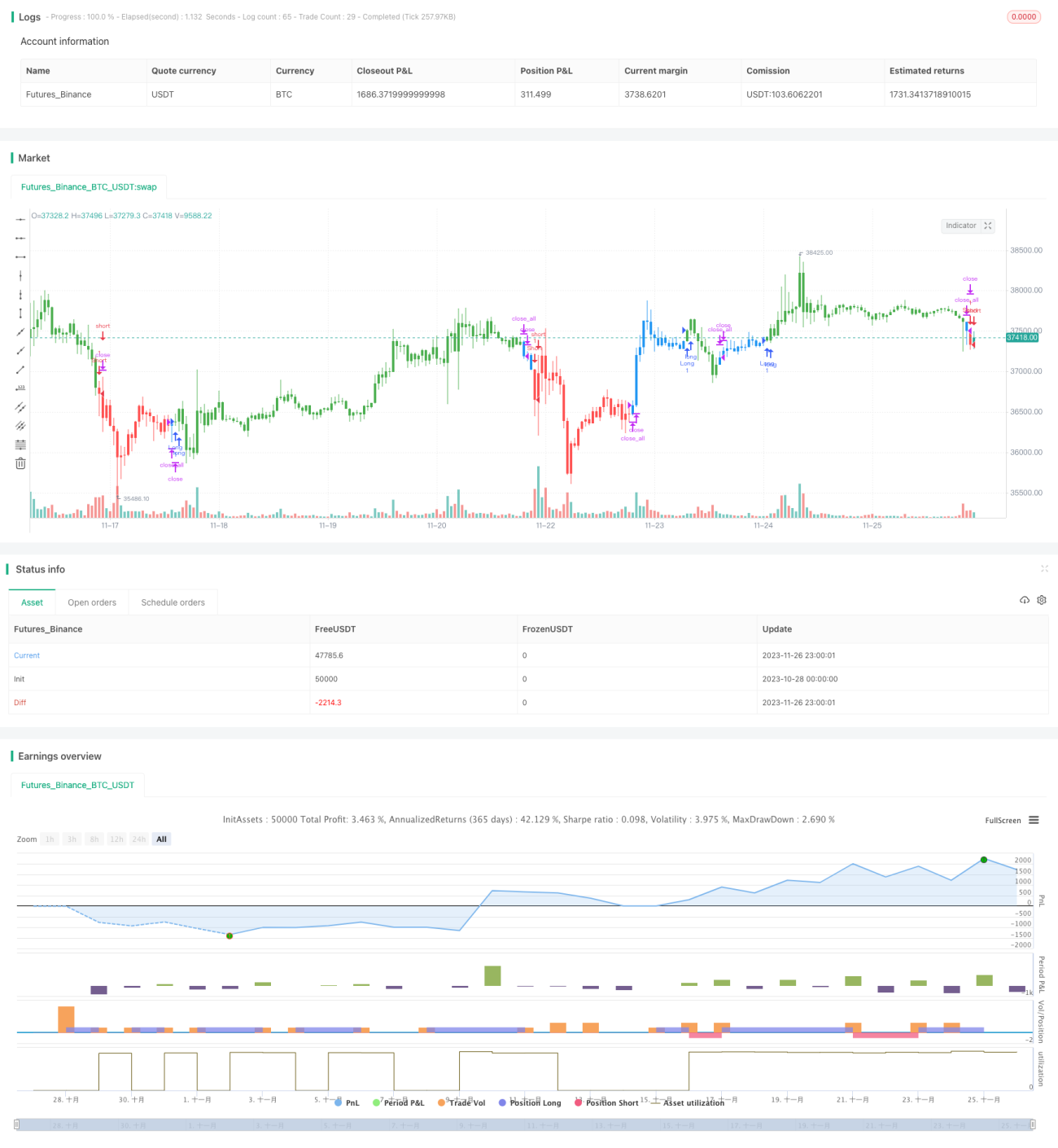The height and width of the screenshot is (1148, 1058).
Task: Pick the price line tool with 123 label
Action: coord(20,388)
